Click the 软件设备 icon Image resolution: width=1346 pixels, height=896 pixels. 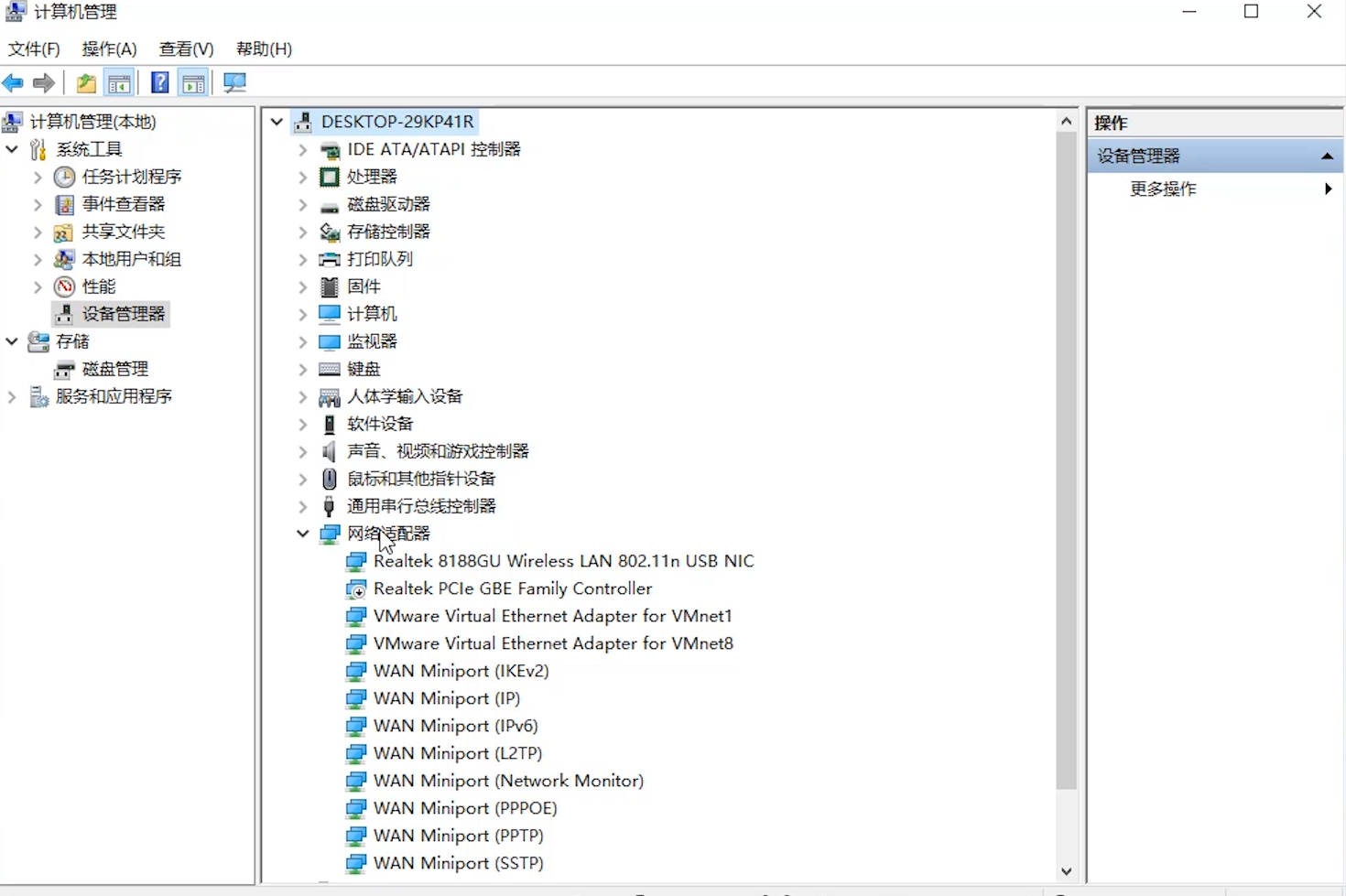pos(330,424)
